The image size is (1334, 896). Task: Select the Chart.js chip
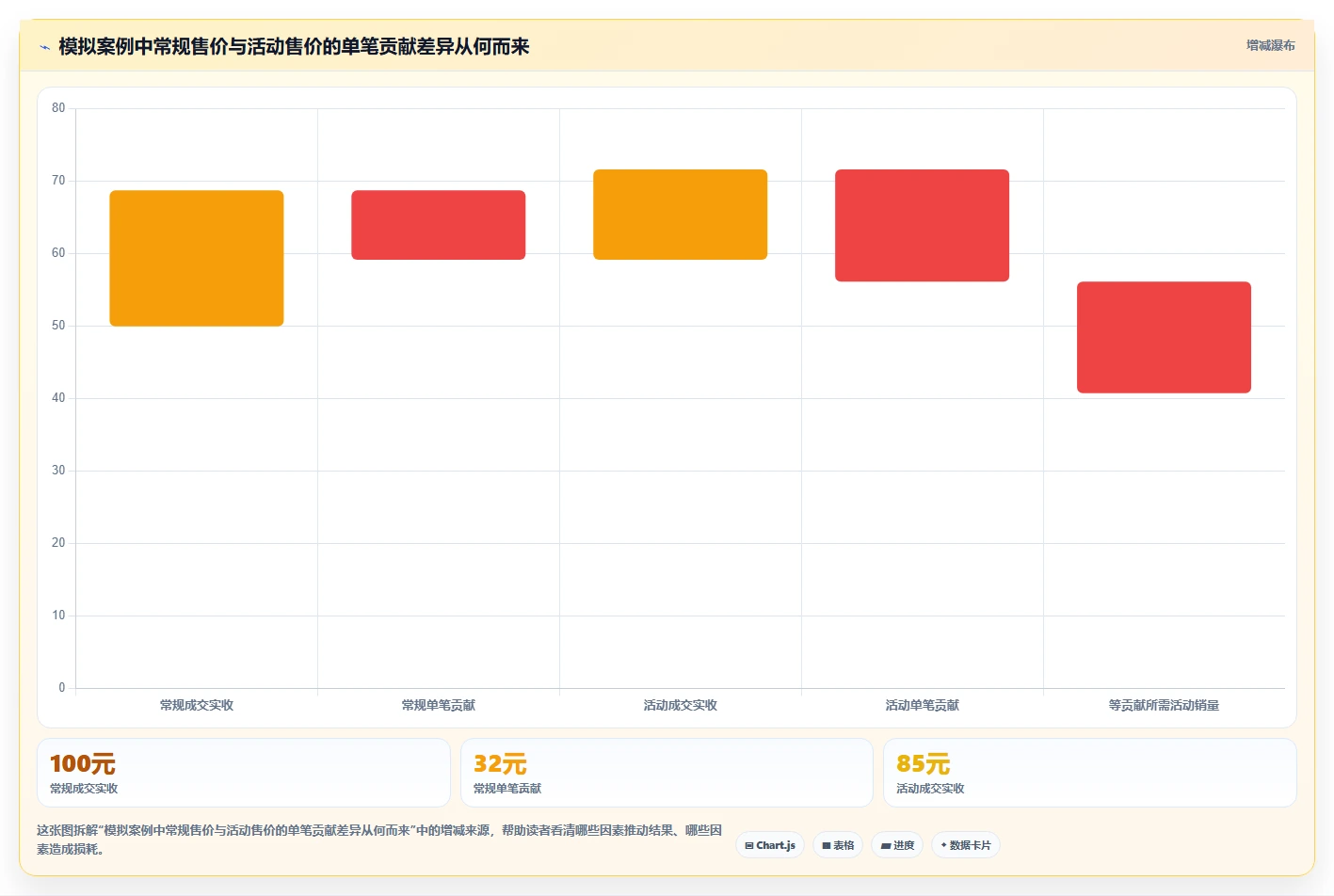click(x=770, y=845)
